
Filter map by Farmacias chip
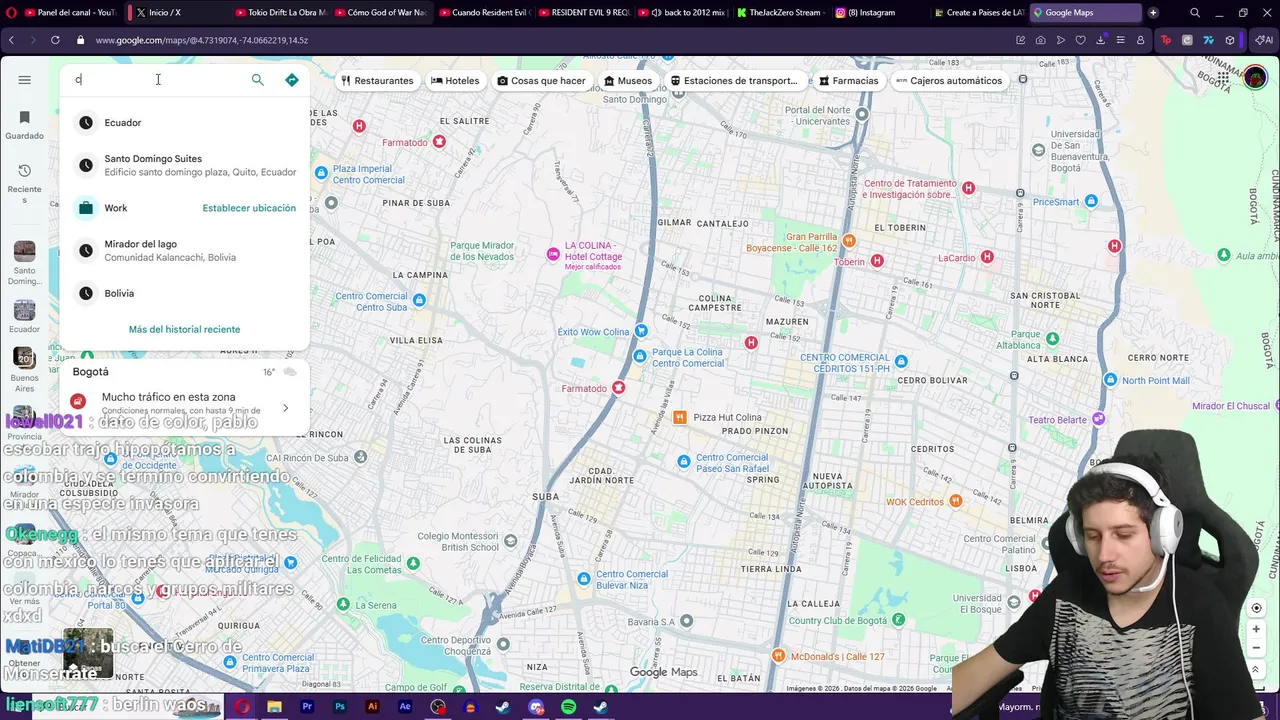pos(848,80)
